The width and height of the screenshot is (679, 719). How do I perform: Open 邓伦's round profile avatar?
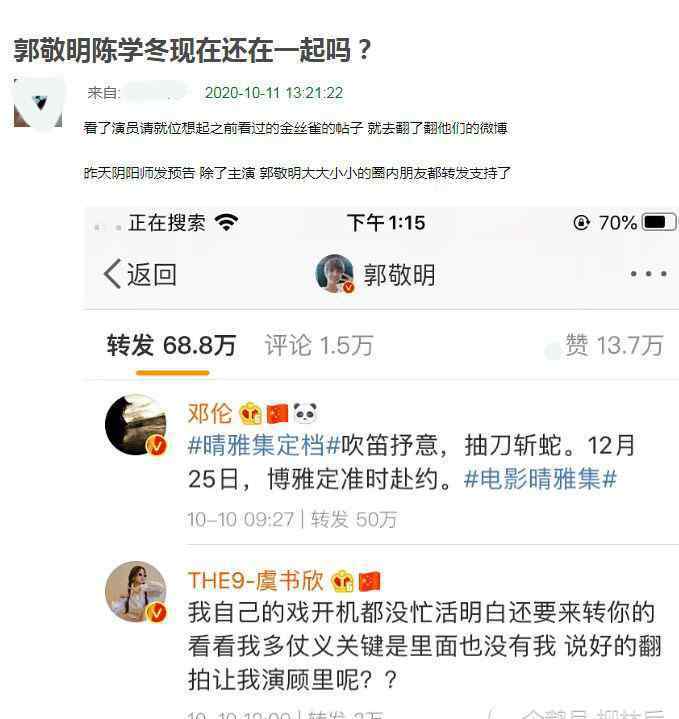pyautogui.click(x=136, y=425)
